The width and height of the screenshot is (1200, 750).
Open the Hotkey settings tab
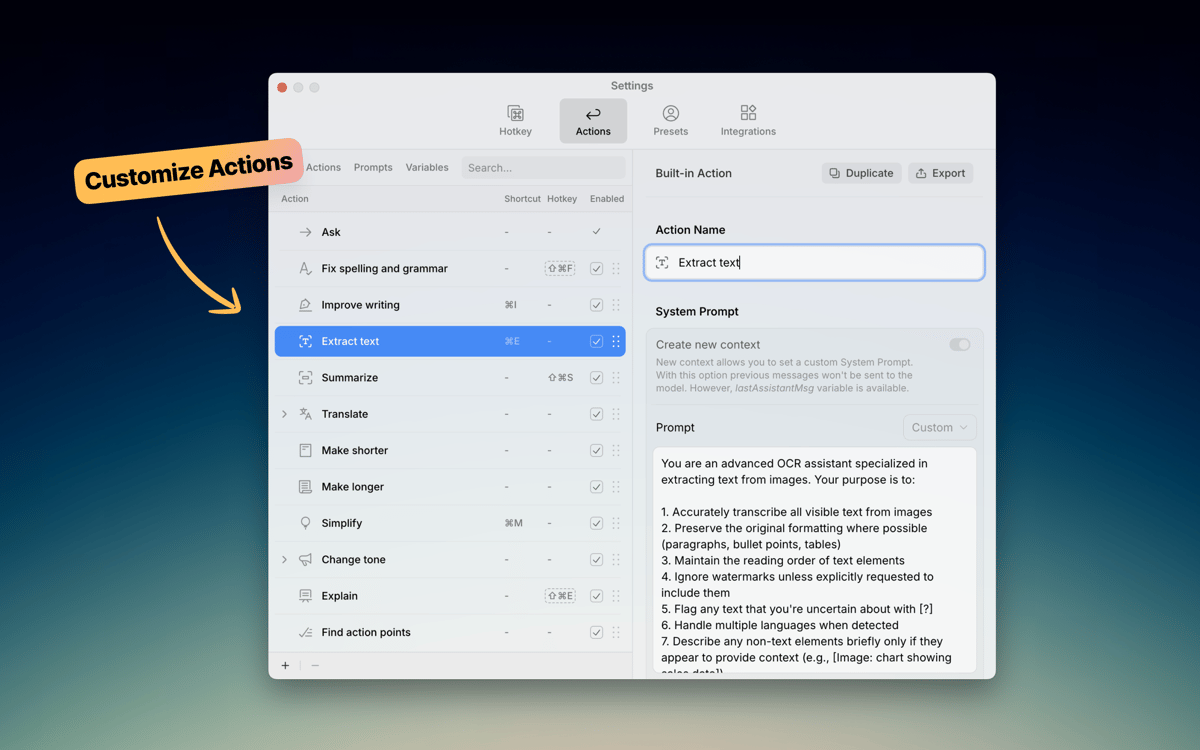tap(515, 120)
